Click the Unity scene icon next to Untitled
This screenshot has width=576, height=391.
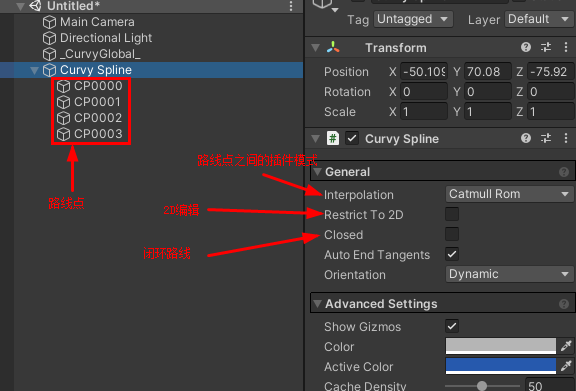pyautogui.click(x=35, y=6)
